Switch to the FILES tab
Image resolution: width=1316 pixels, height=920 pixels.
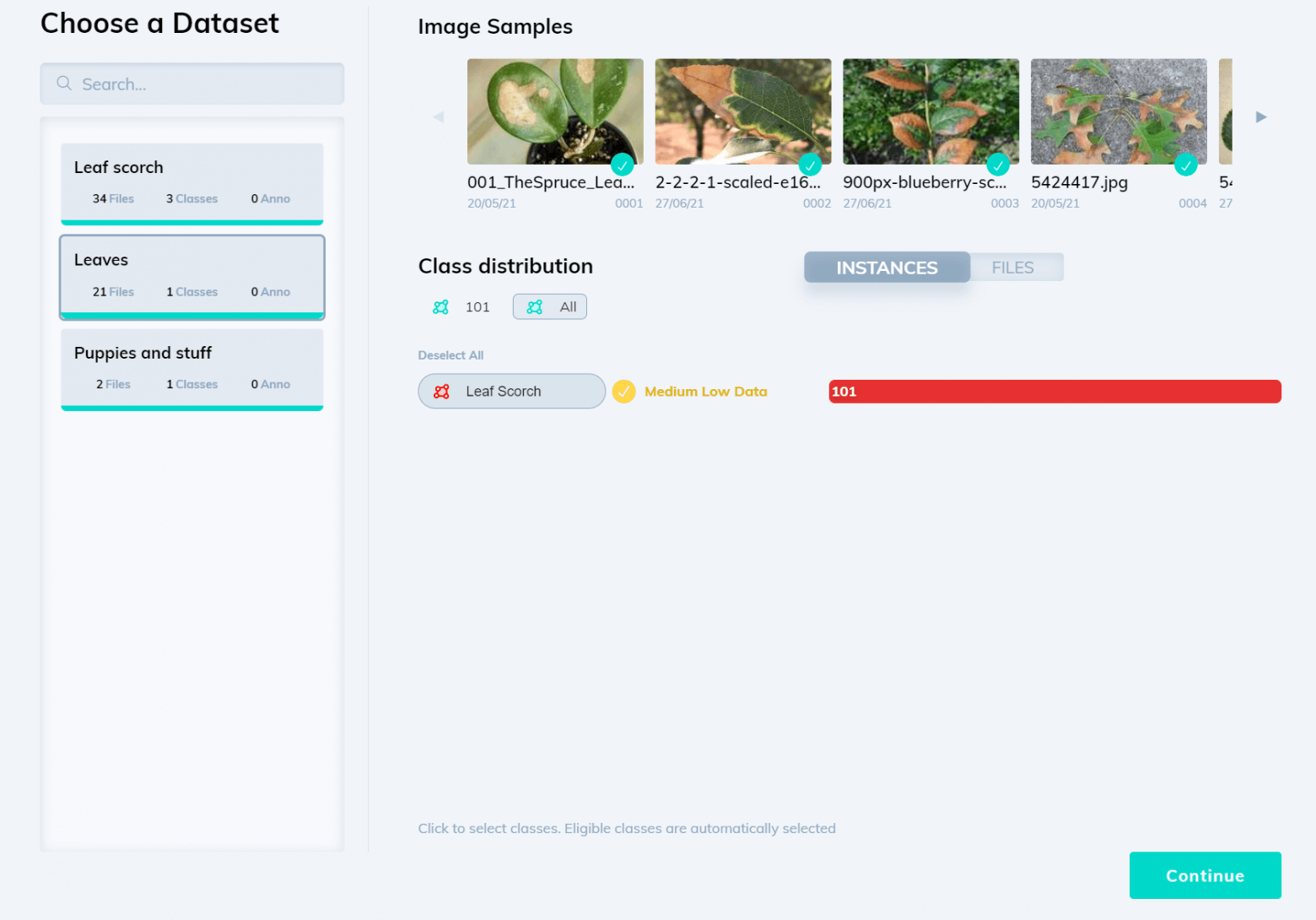(x=1013, y=268)
